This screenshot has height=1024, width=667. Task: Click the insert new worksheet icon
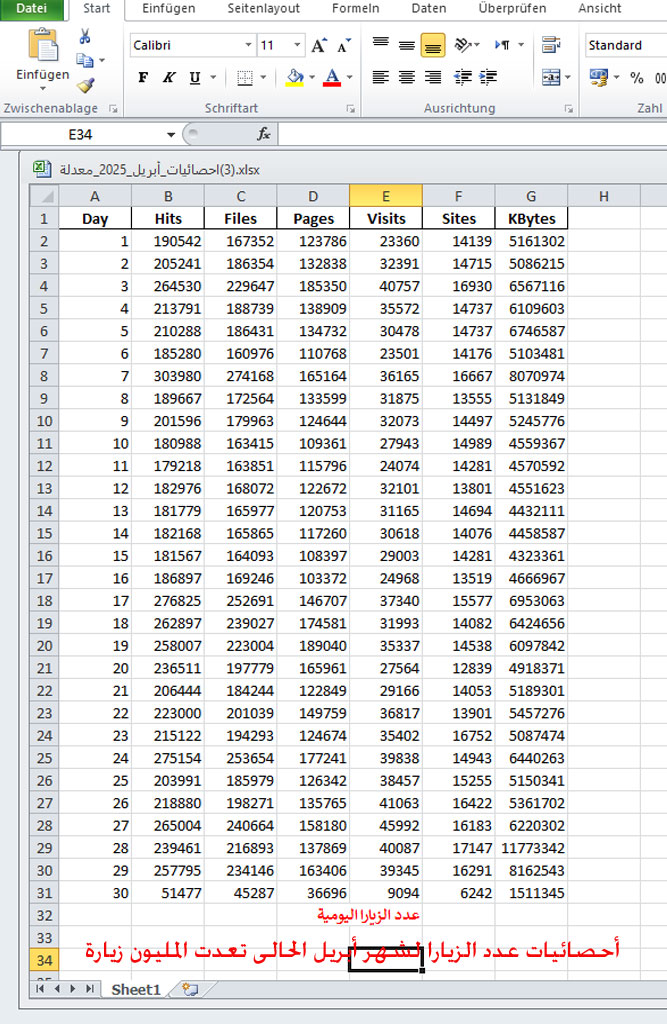click(x=189, y=989)
